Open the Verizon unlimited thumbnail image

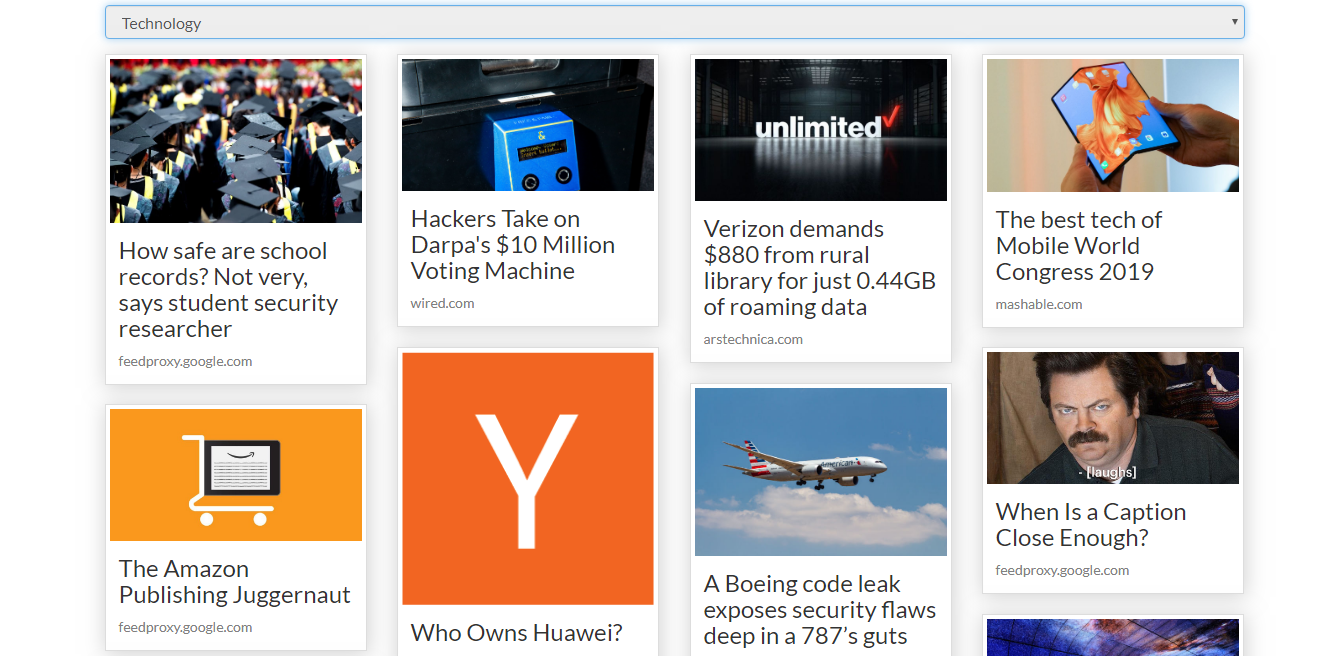tap(821, 130)
